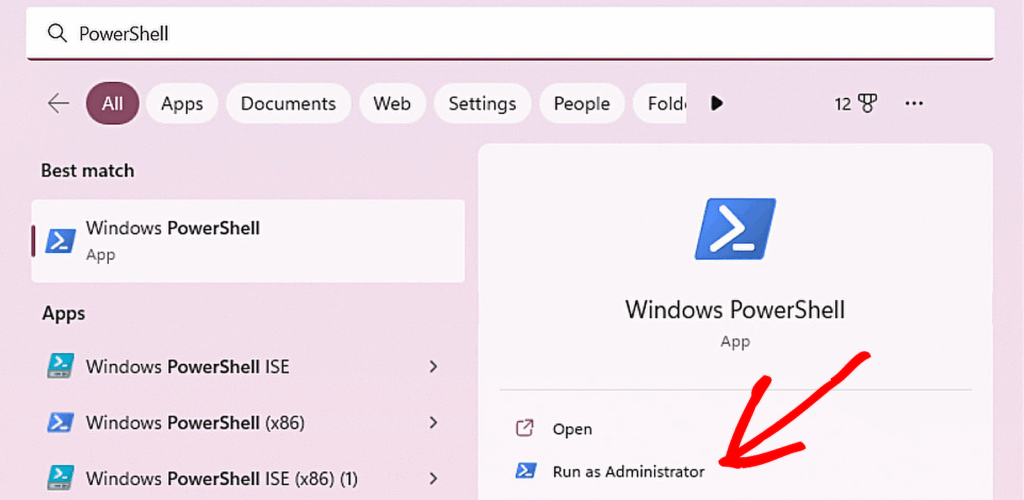Click into the PowerShell search field

[x=510, y=33]
